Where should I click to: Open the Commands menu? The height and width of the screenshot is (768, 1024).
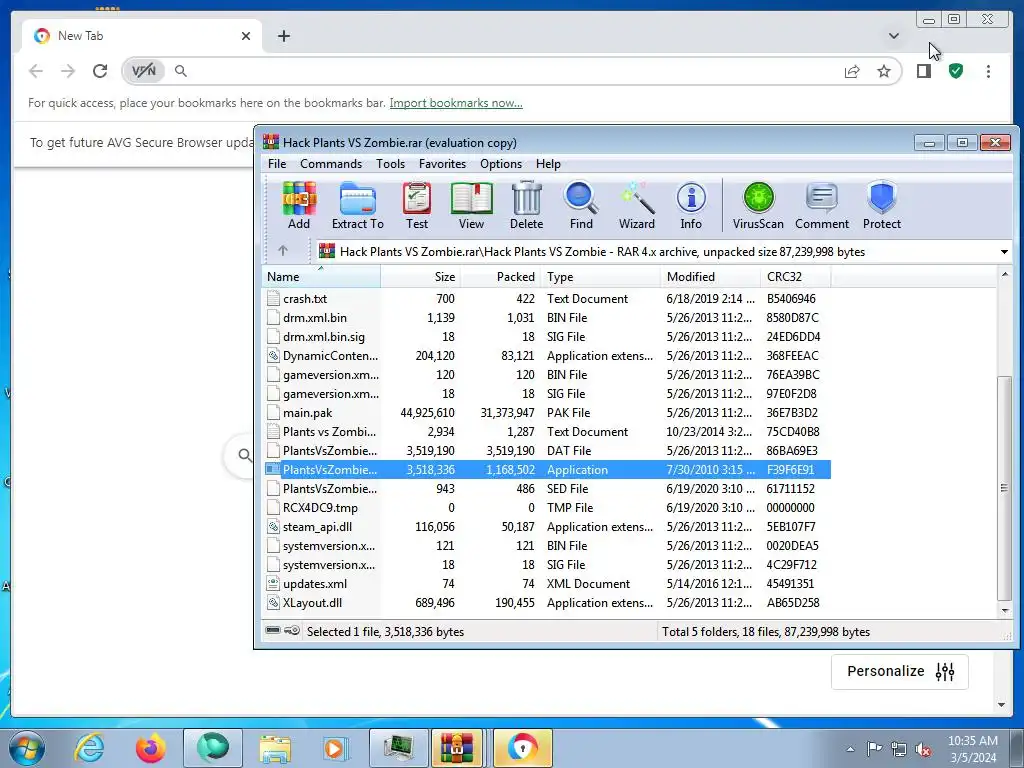click(330, 163)
